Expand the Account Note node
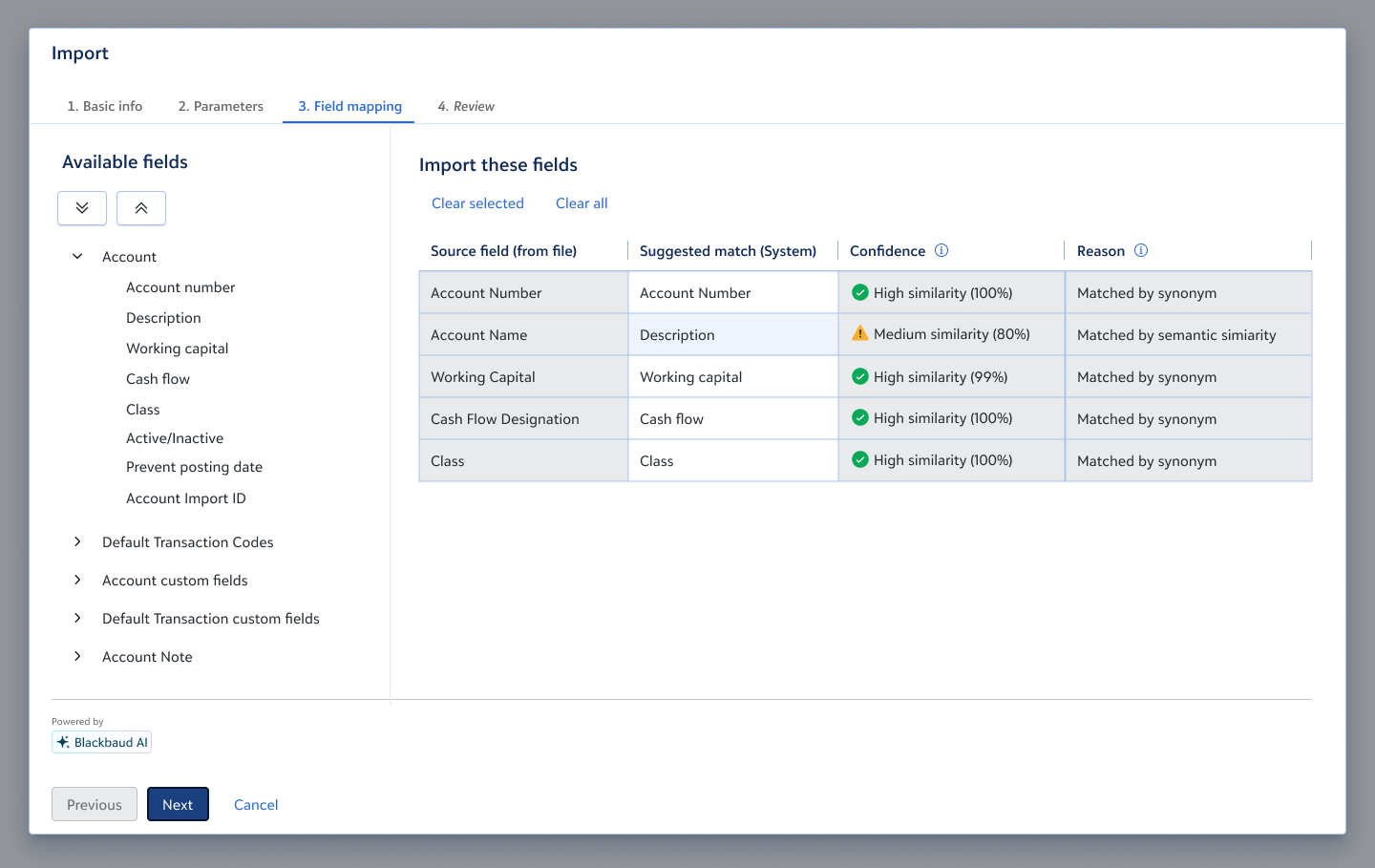 coord(77,656)
